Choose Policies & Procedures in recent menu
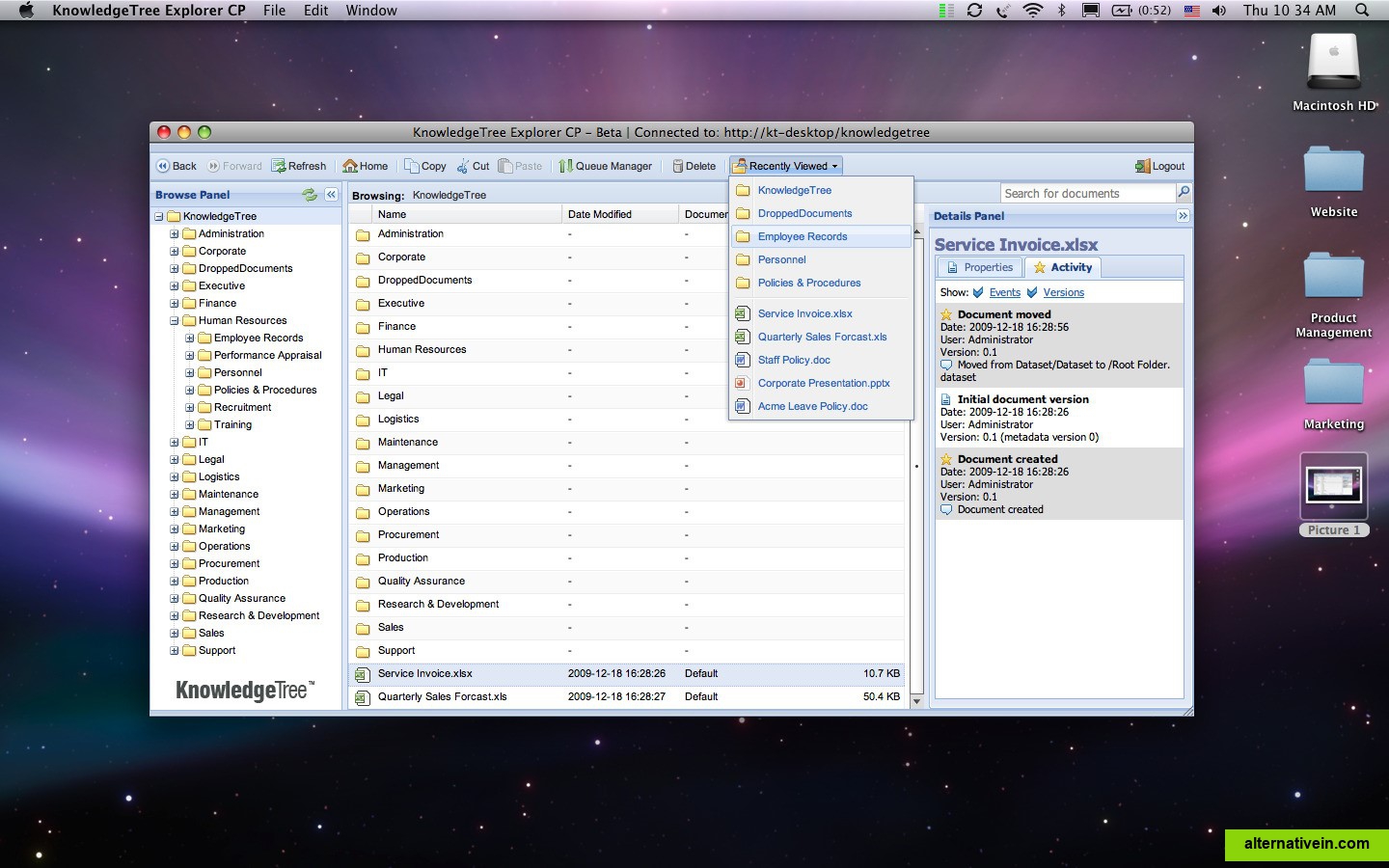This screenshot has height=868, width=1389. point(822,283)
